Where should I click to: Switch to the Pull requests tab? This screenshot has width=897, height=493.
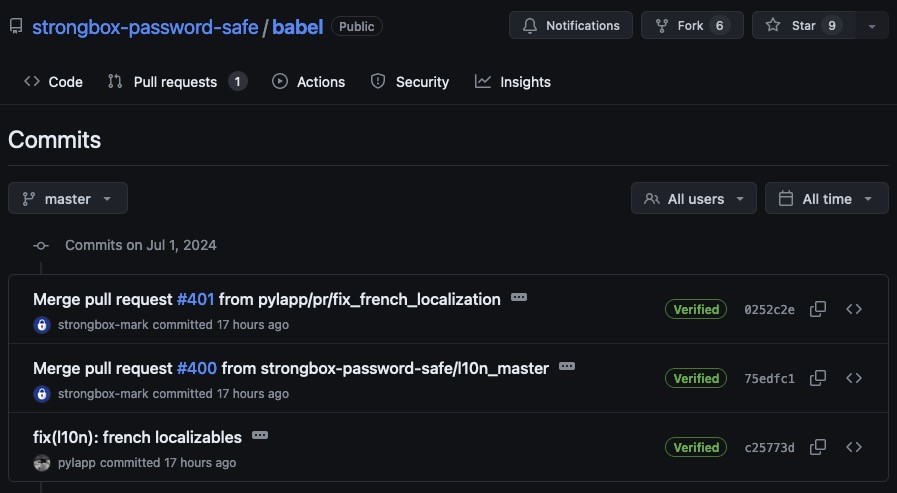pos(177,82)
